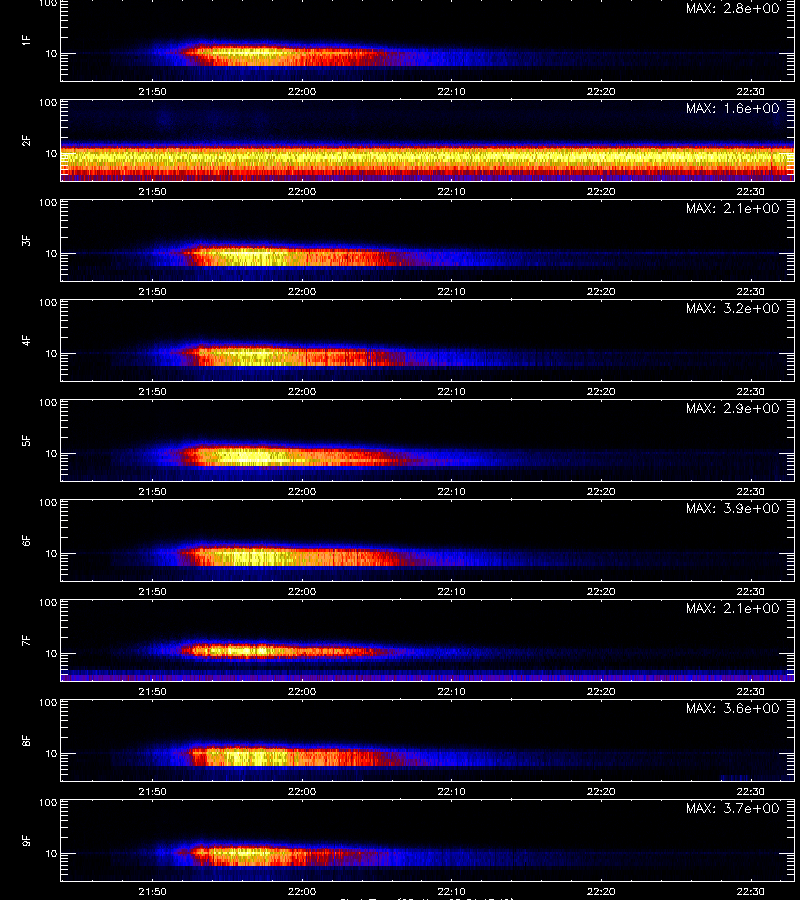This screenshot has width=800, height=900.
Task: Select the 22:00 tick label under panel 7F
Action: coord(302,692)
